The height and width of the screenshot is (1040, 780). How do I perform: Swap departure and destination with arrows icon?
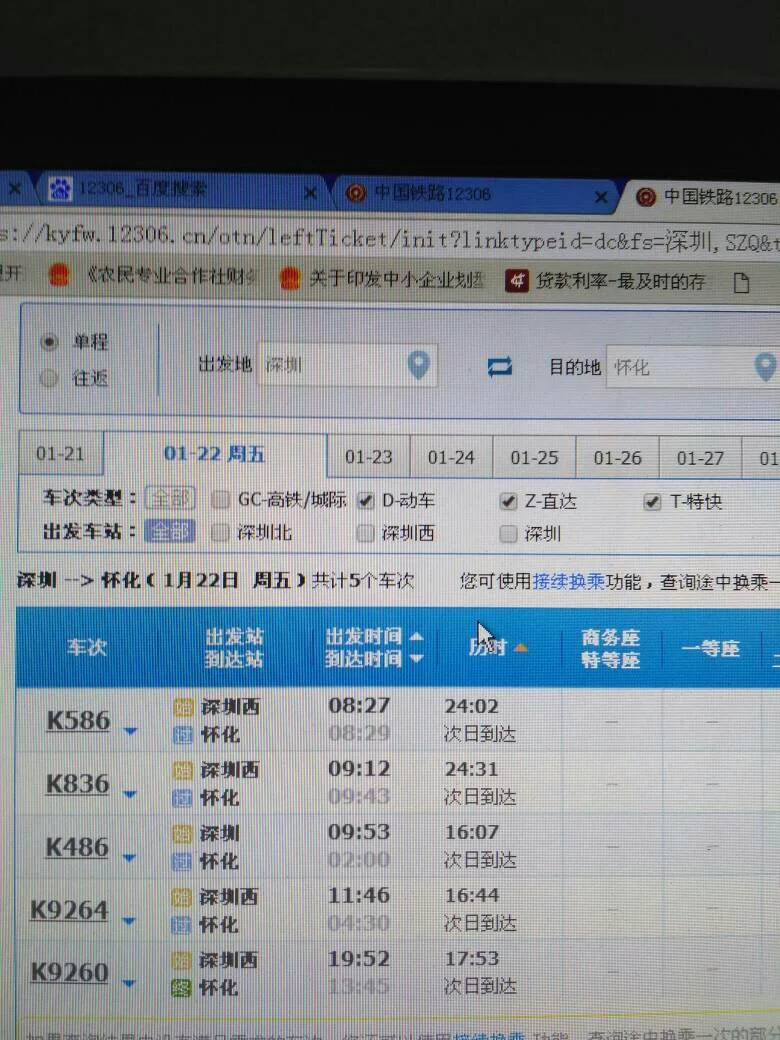(x=499, y=366)
